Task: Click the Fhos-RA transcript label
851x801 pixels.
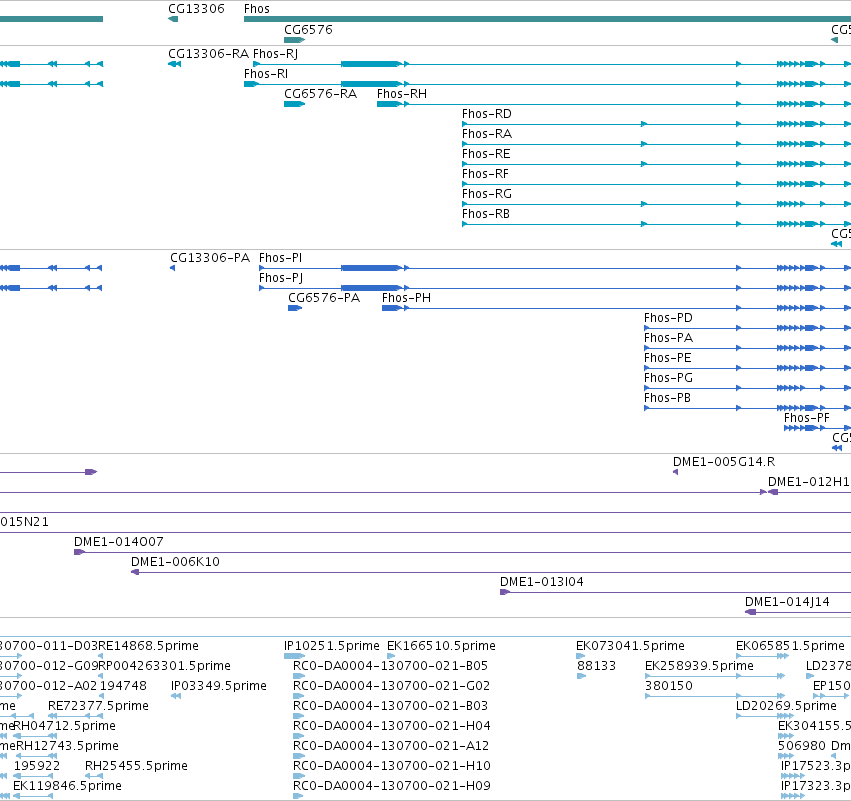Action: (487, 134)
